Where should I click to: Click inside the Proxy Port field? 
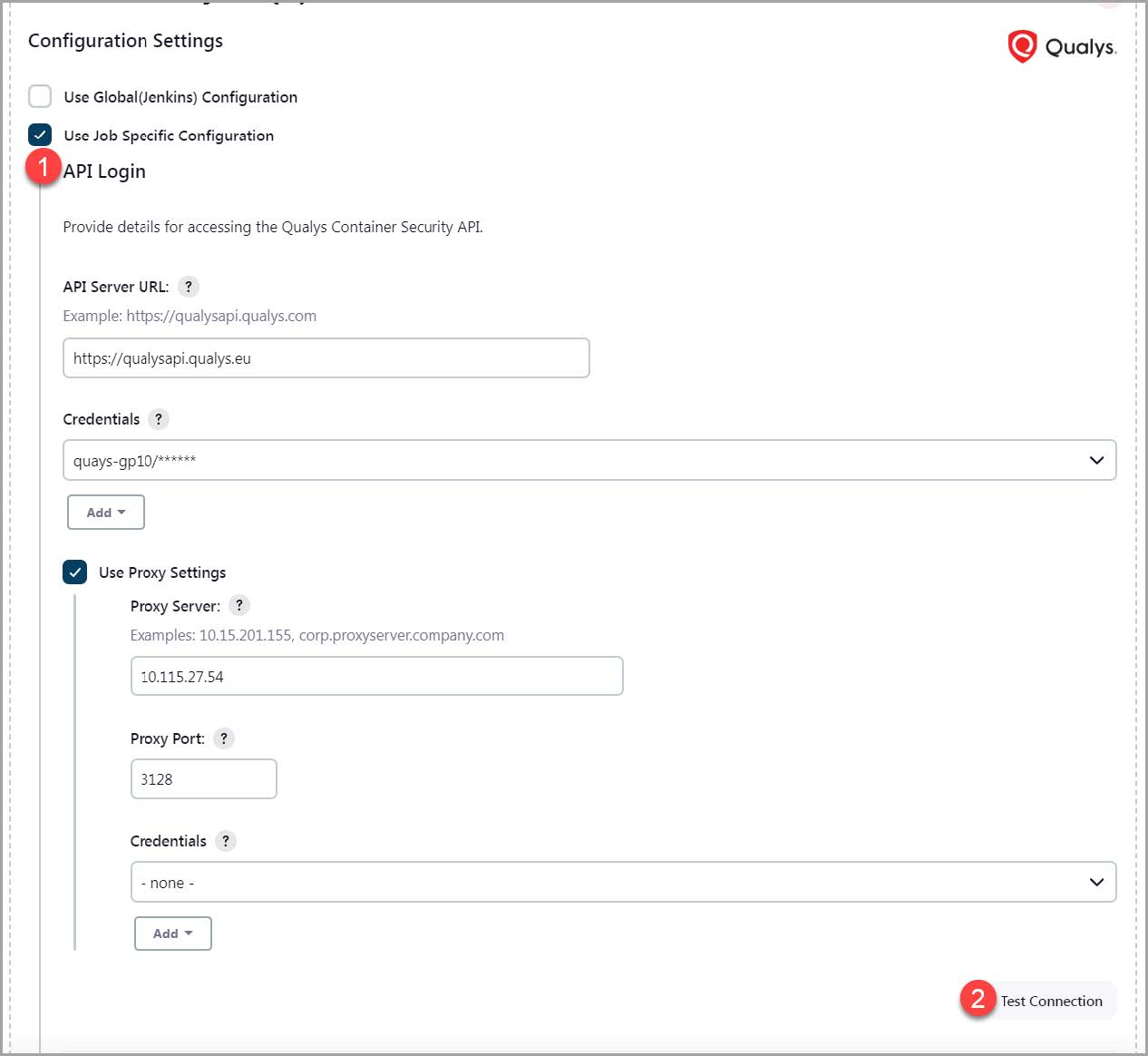coord(203,778)
